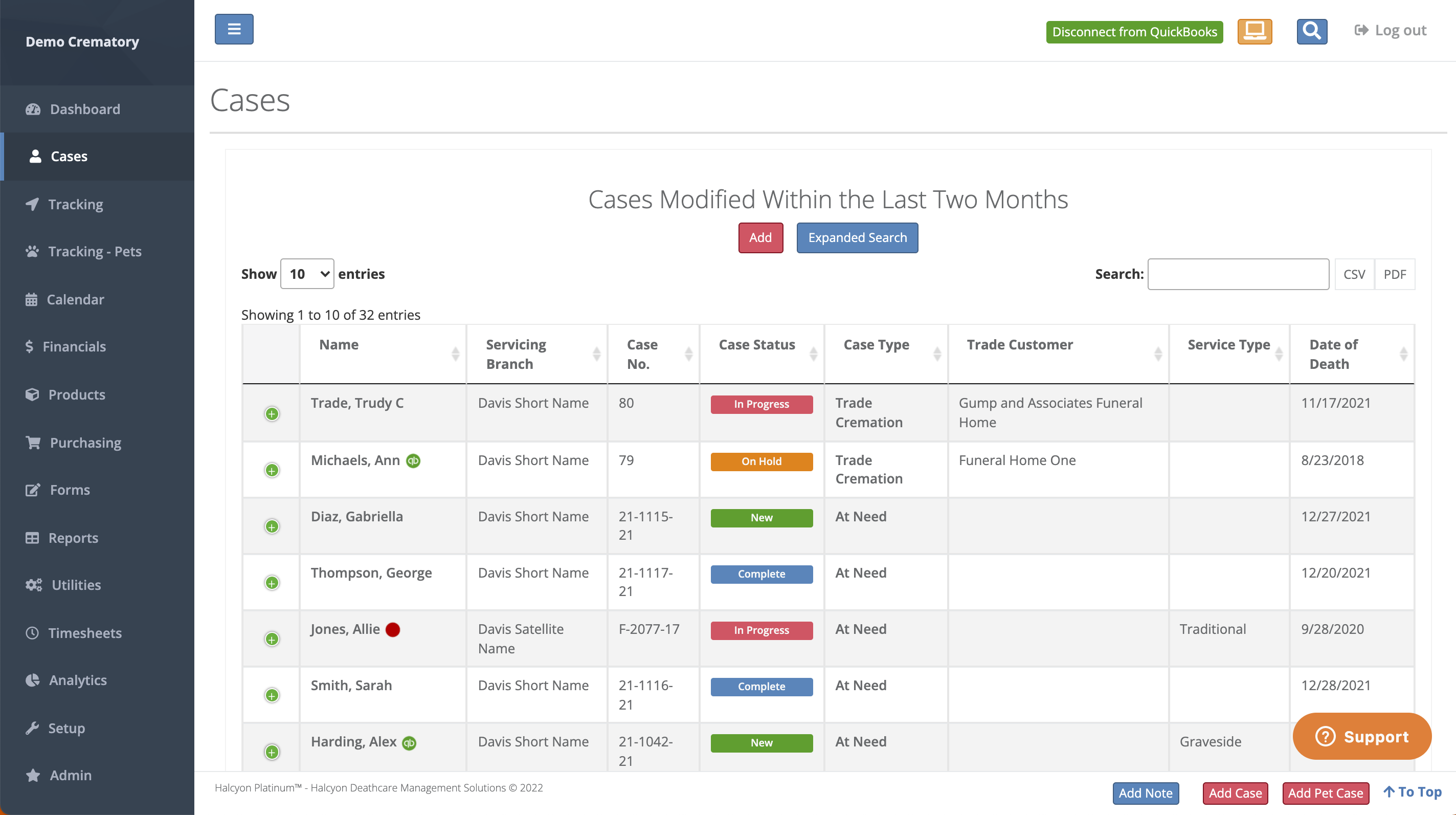Image resolution: width=1456 pixels, height=815 pixels.
Task: Click the In Progress badge for Jones, Allie
Action: coord(761,629)
